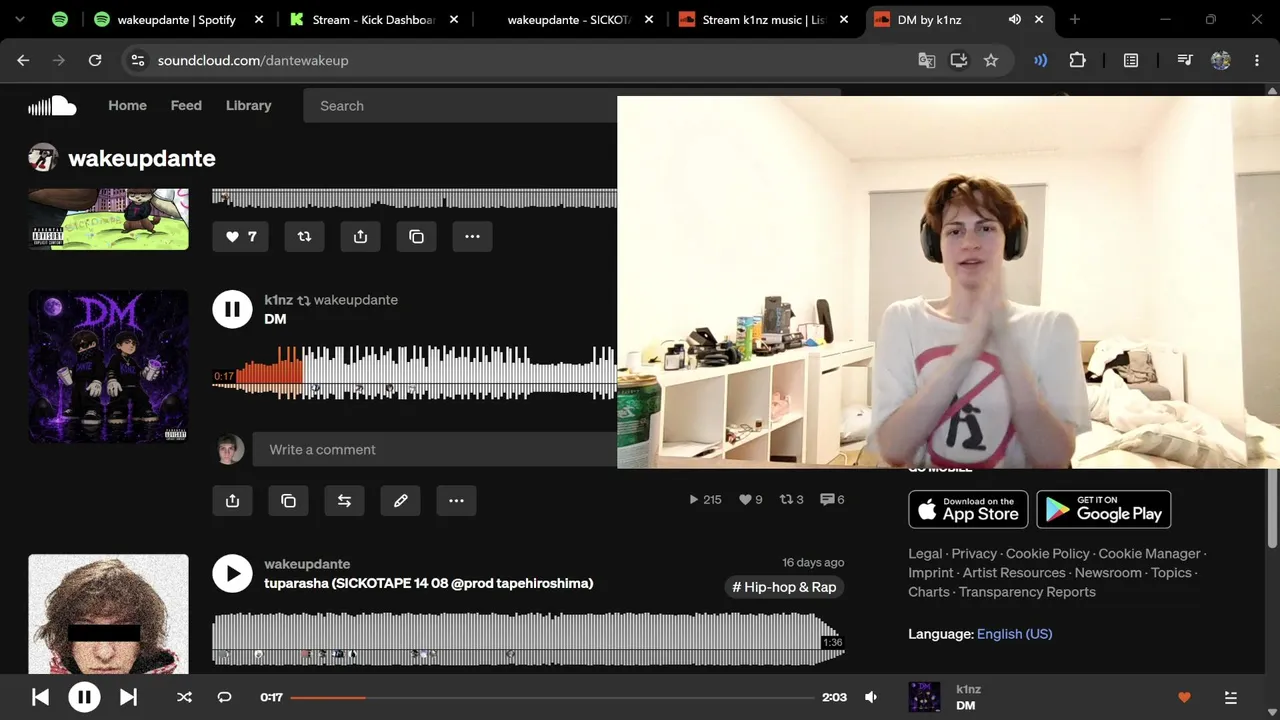
Task: Click the SoundCloud logo
Action: 52,105
